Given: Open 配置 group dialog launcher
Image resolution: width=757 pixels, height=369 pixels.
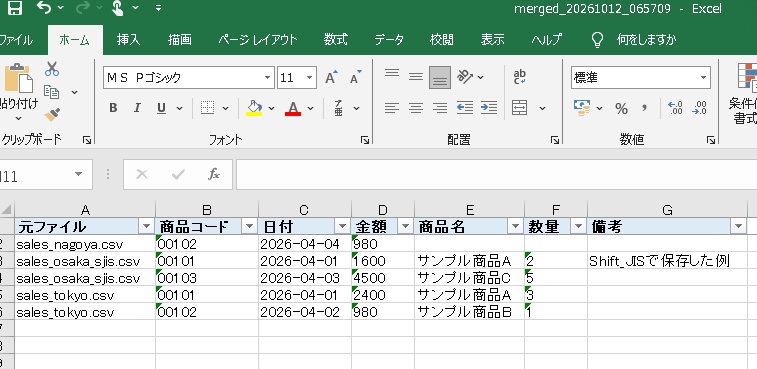Looking at the screenshot, I should (x=555, y=140).
